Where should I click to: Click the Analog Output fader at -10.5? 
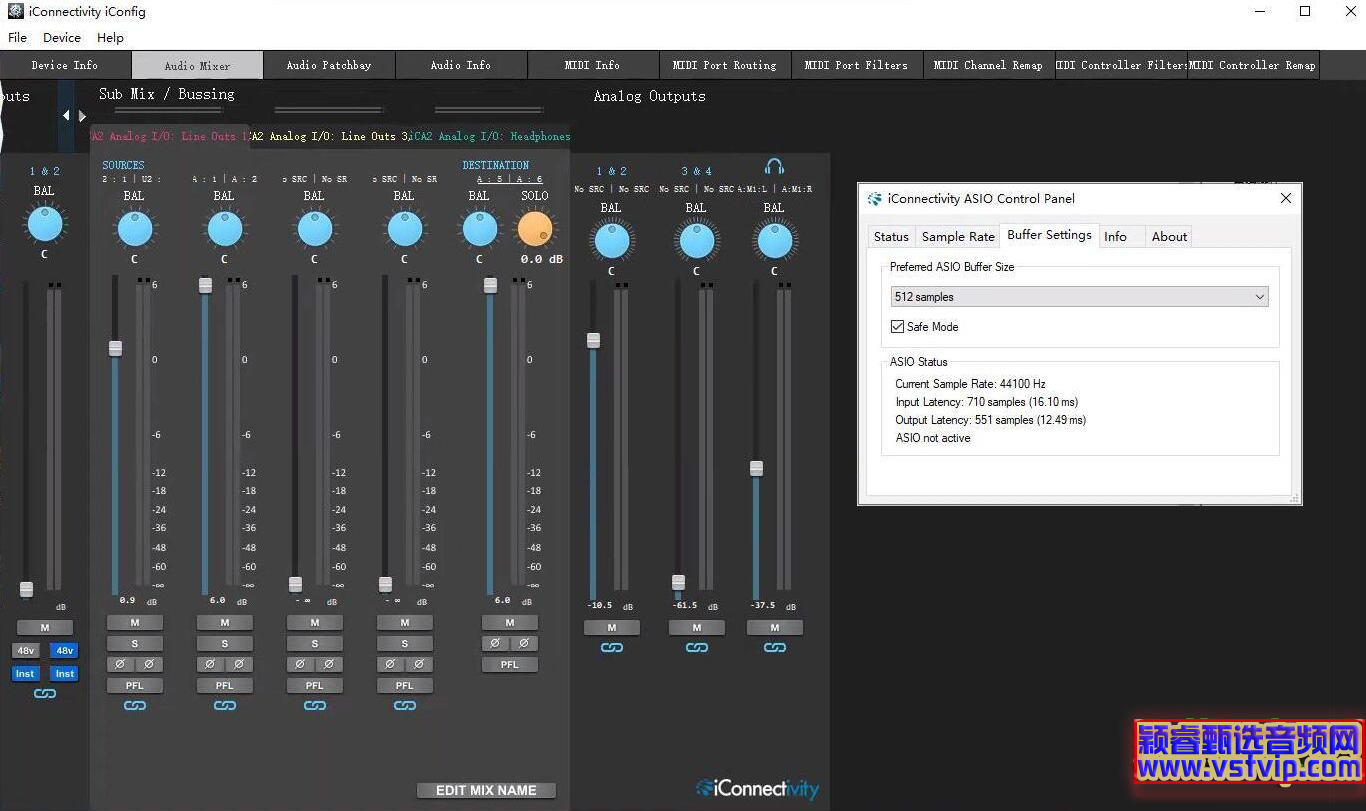[593, 340]
